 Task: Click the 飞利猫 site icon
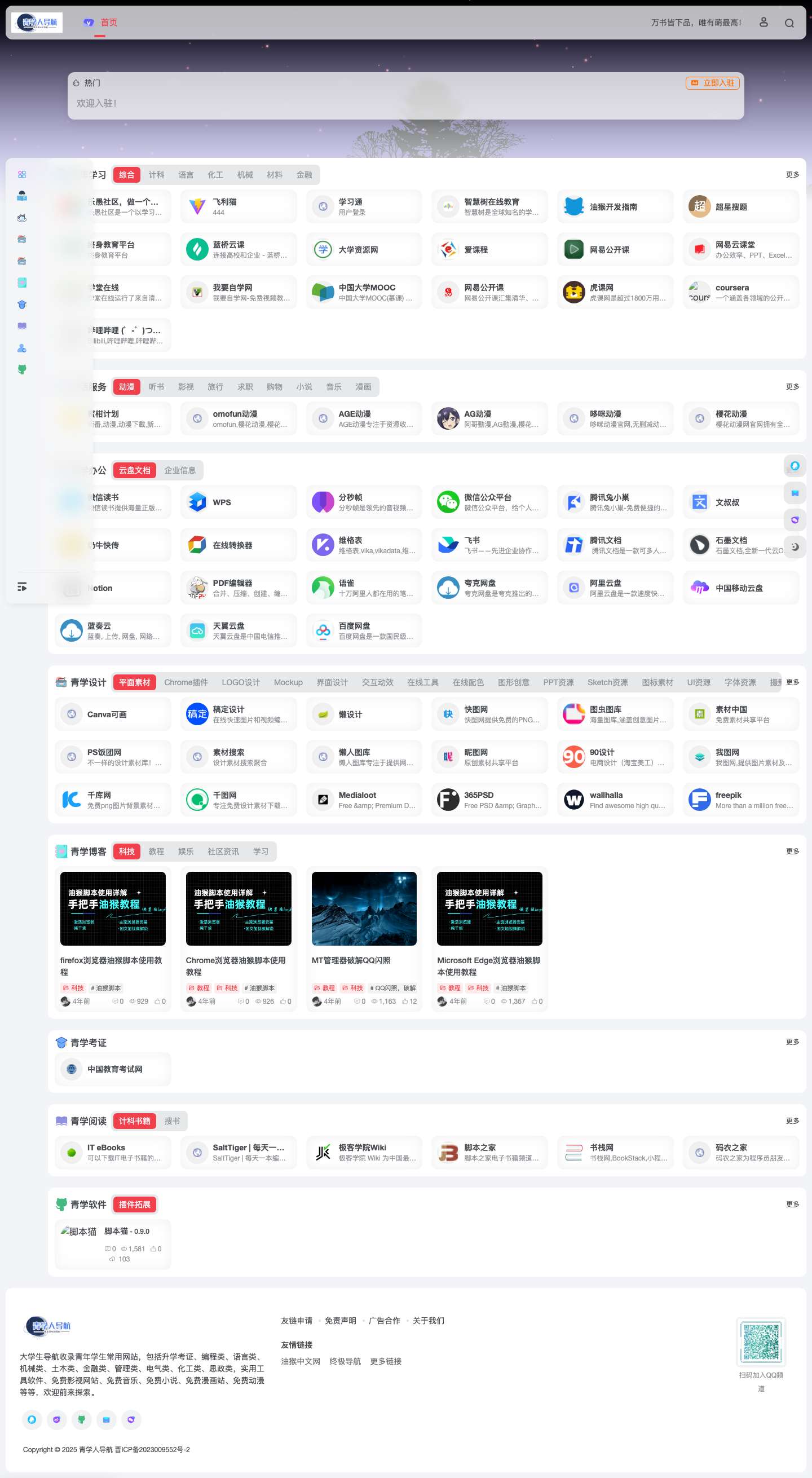pyautogui.click(x=197, y=206)
